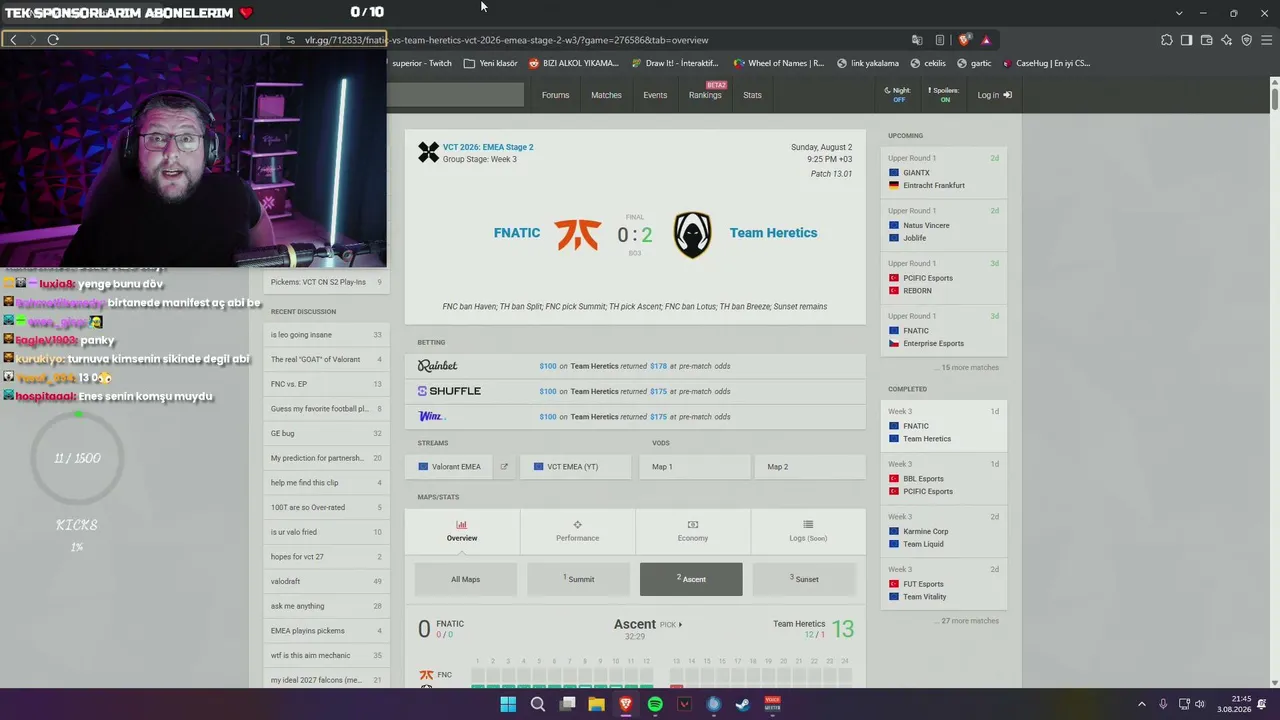1280x720 pixels.
Task: Open the FNATIC team name link
Action: click(x=517, y=233)
